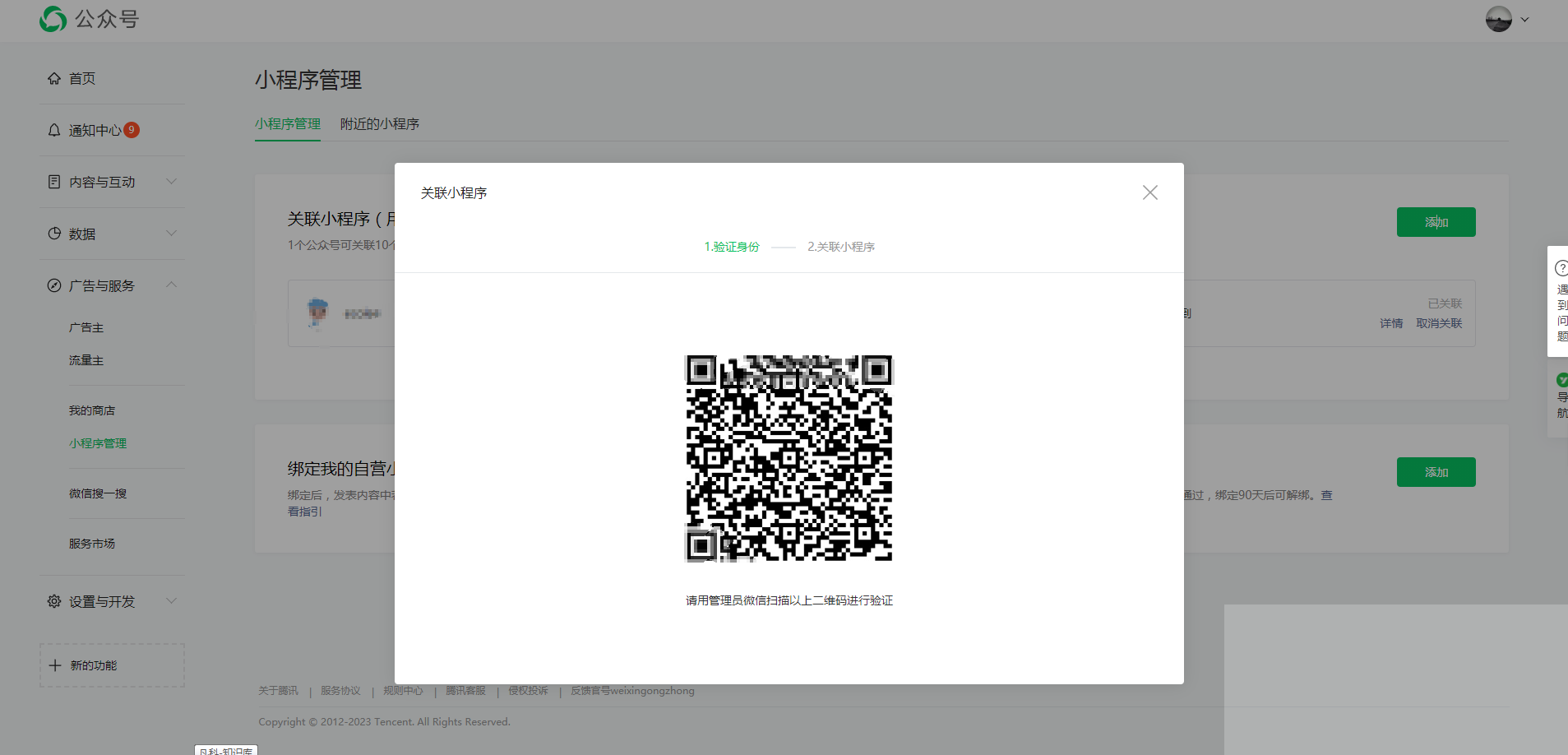
Task: Open the 侵权投诉 footer link
Action: (x=528, y=691)
